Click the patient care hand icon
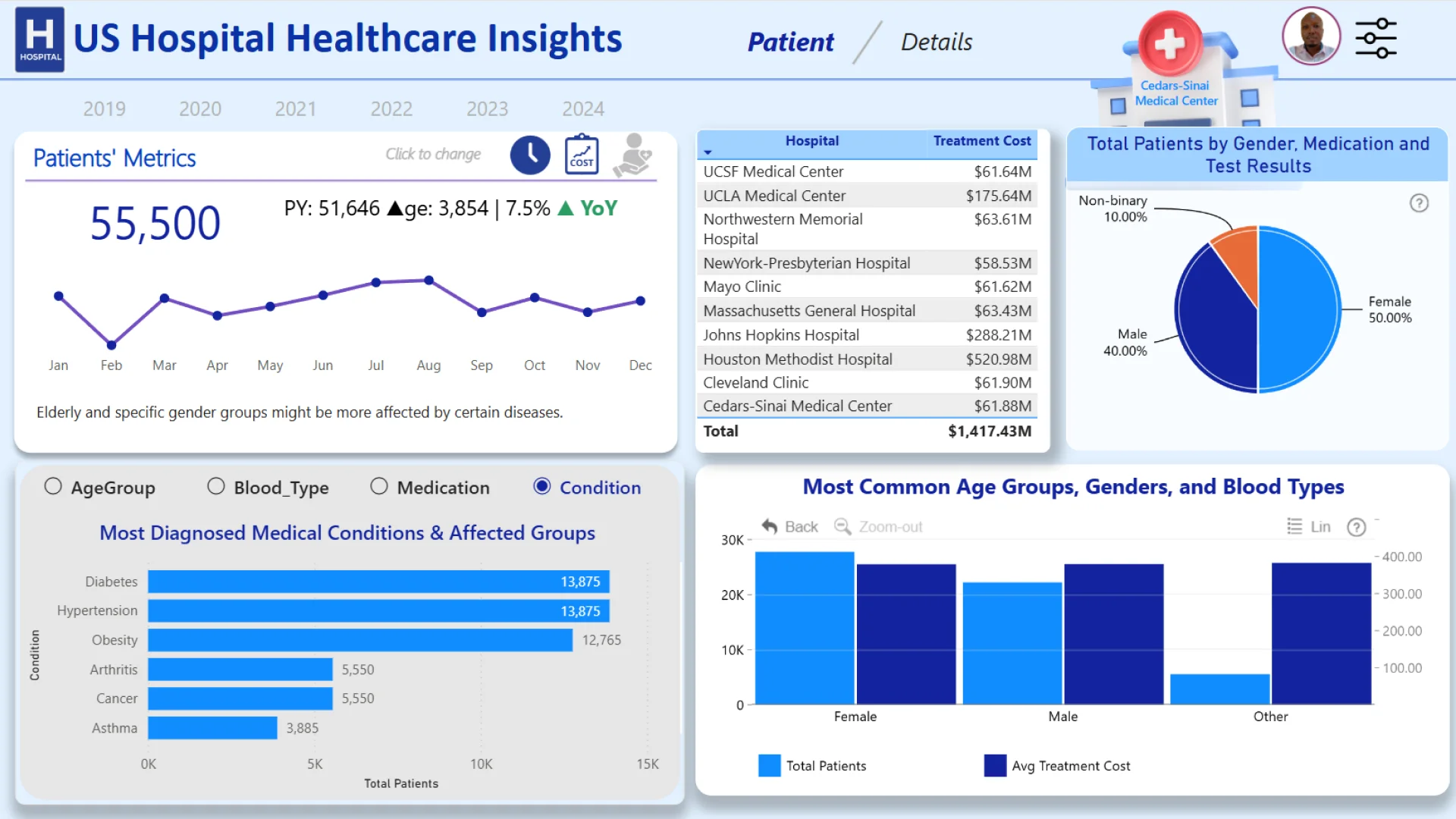 (632, 155)
